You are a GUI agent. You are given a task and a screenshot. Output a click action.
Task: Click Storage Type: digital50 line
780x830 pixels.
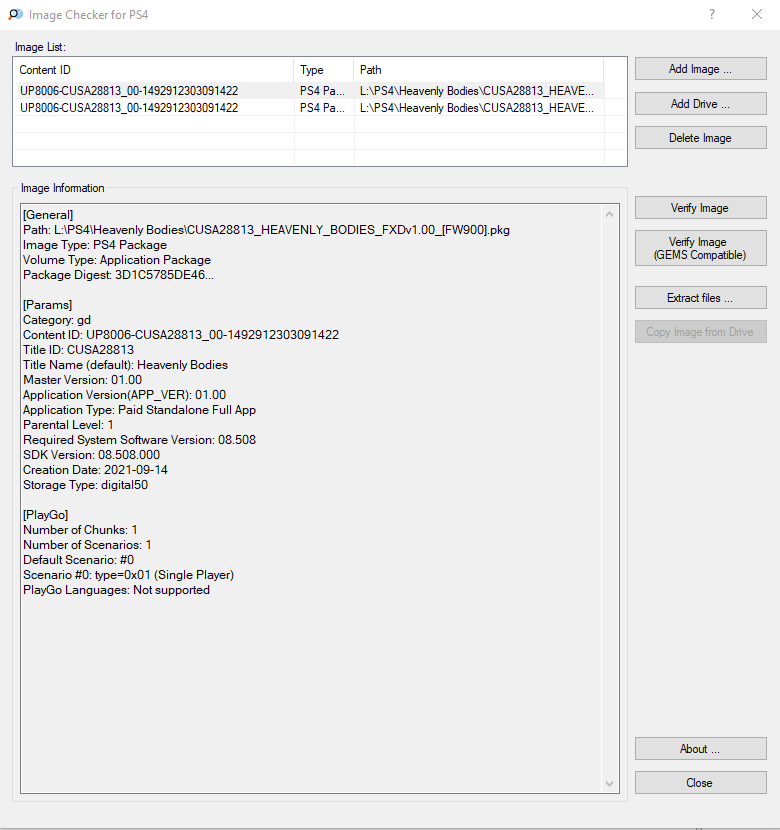coord(86,484)
